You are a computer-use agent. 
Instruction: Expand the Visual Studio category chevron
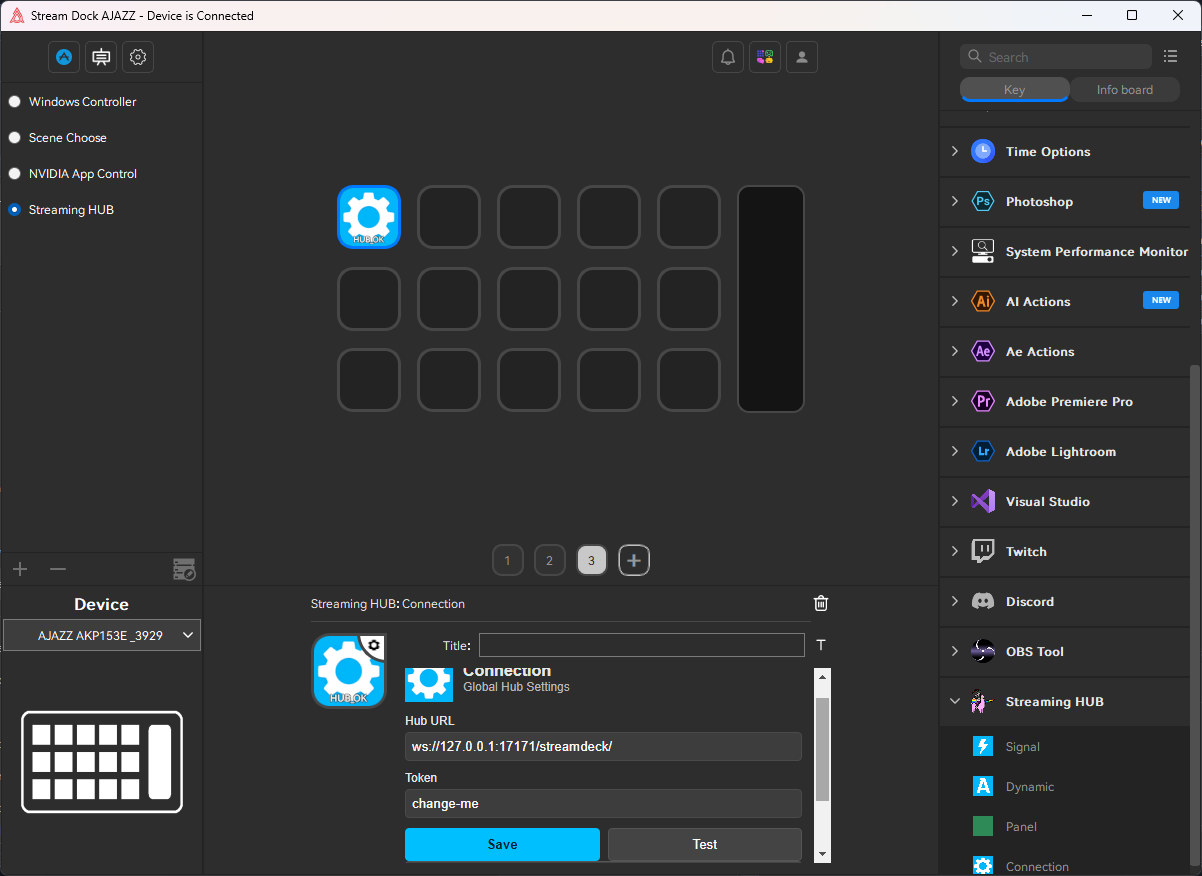[x=954, y=501]
